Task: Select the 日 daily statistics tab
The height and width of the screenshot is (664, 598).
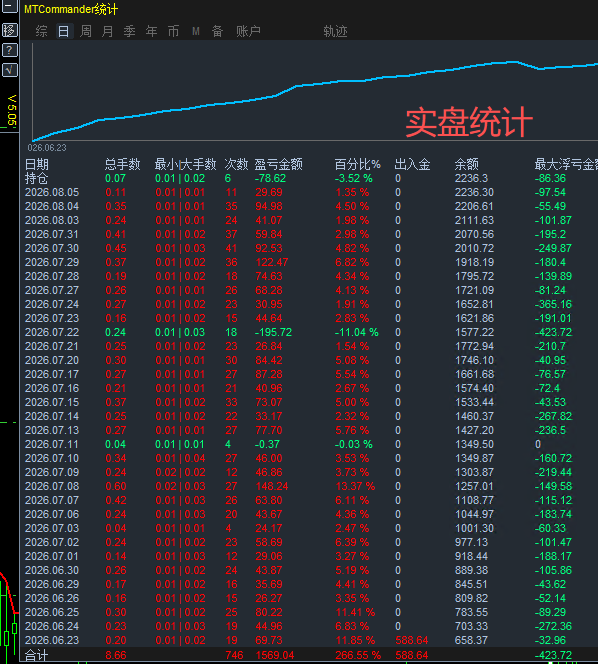Action: click(x=64, y=31)
